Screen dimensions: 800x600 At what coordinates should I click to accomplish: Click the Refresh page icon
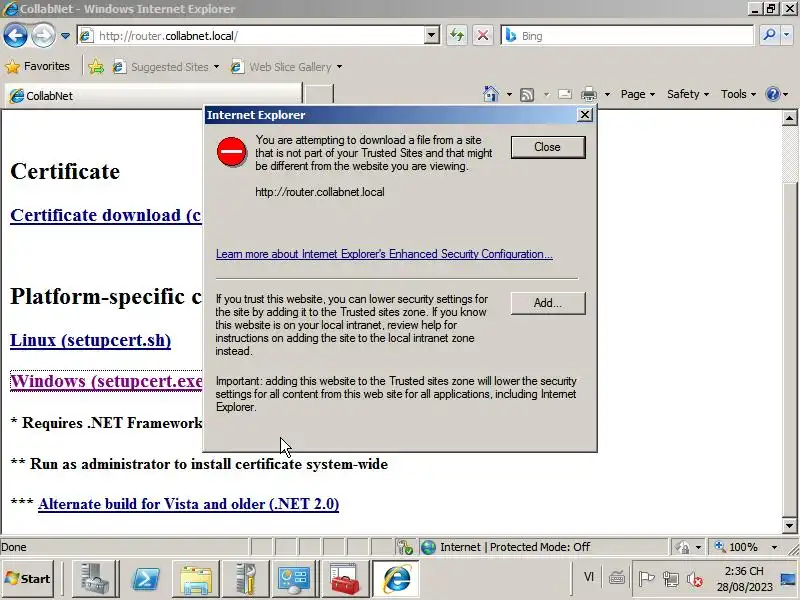[457, 36]
